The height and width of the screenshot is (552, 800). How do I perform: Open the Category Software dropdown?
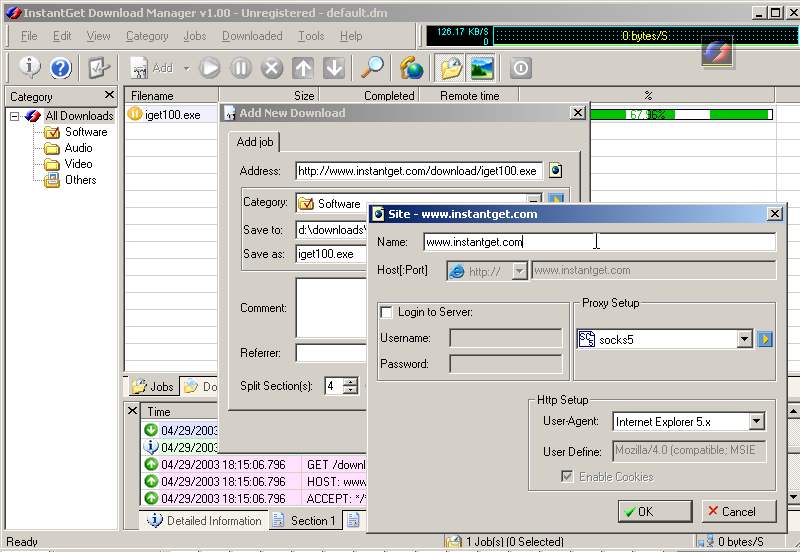coord(534,199)
